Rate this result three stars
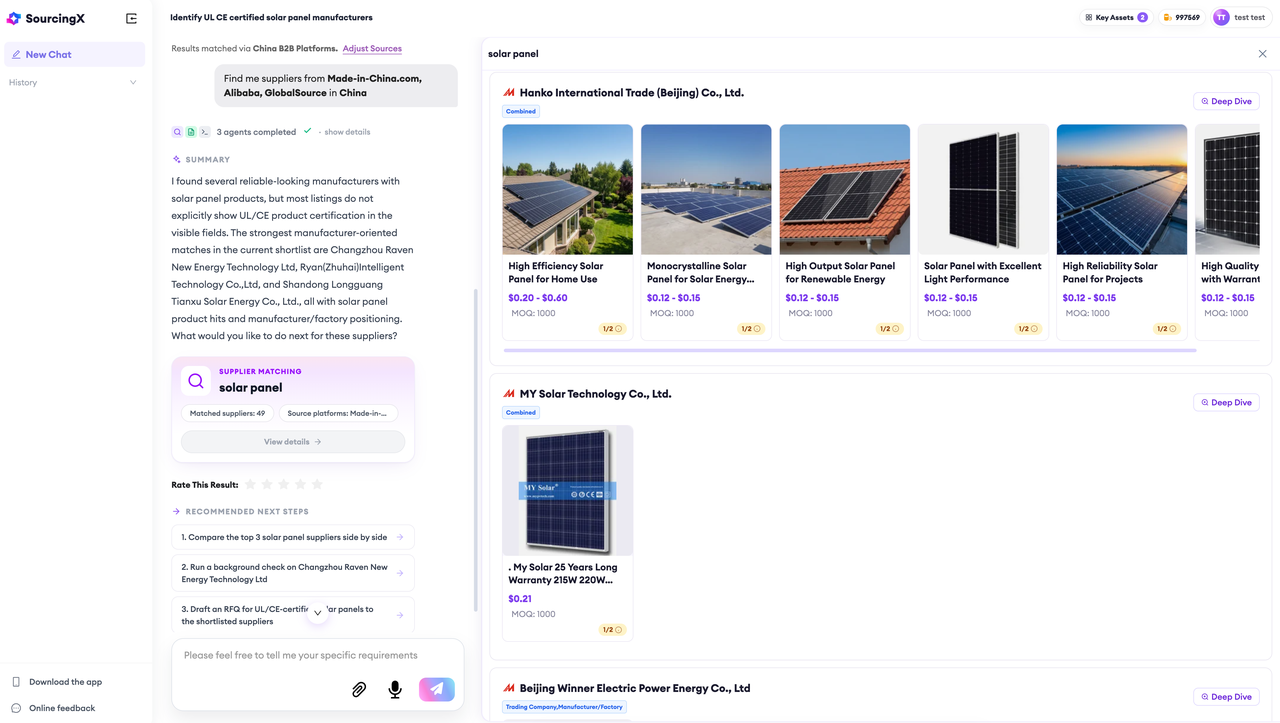The image size is (1280, 723). pos(284,484)
